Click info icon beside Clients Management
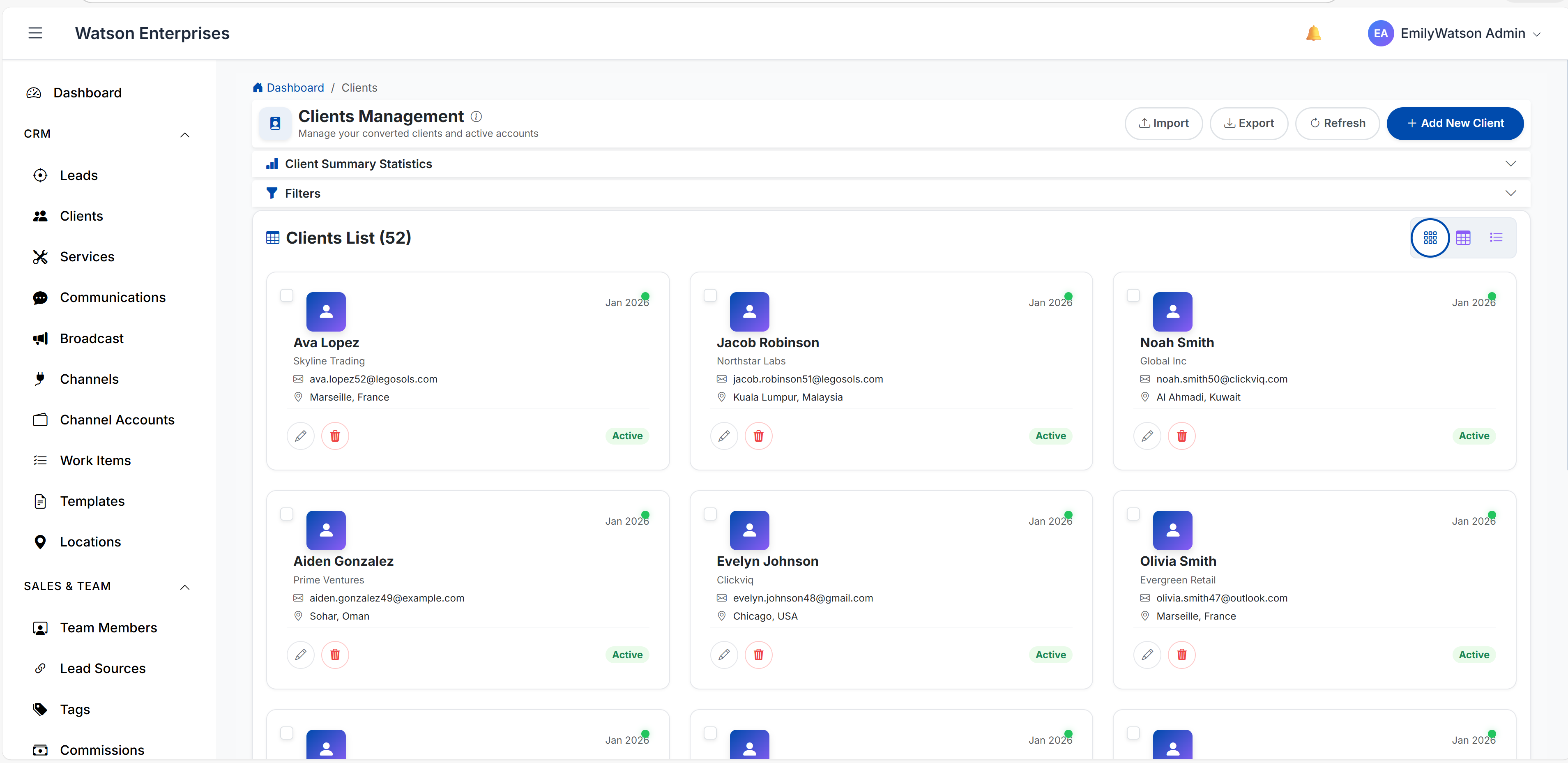 point(477,116)
